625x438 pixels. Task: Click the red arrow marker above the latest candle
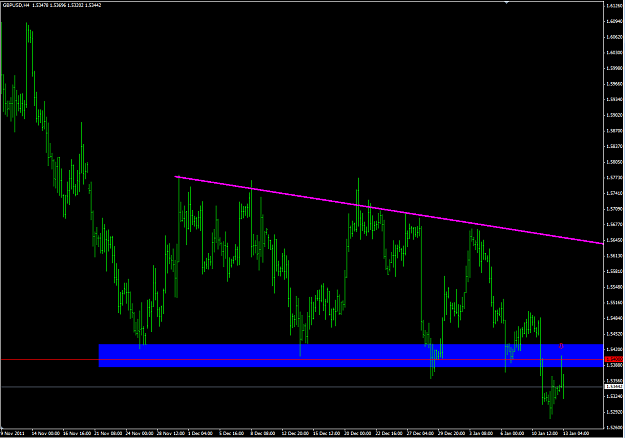[561, 346]
